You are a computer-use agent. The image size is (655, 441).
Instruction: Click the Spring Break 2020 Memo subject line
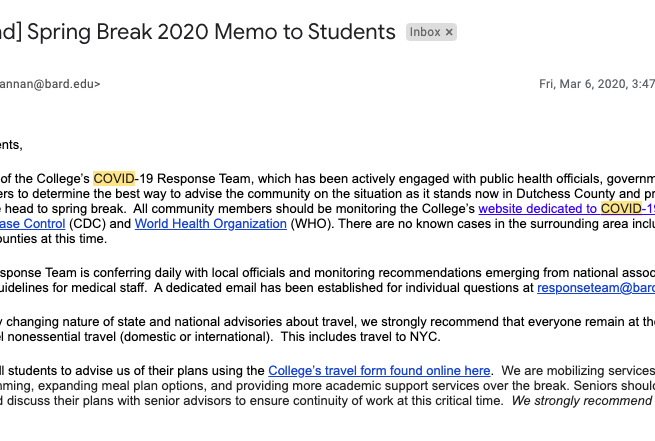tap(198, 32)
